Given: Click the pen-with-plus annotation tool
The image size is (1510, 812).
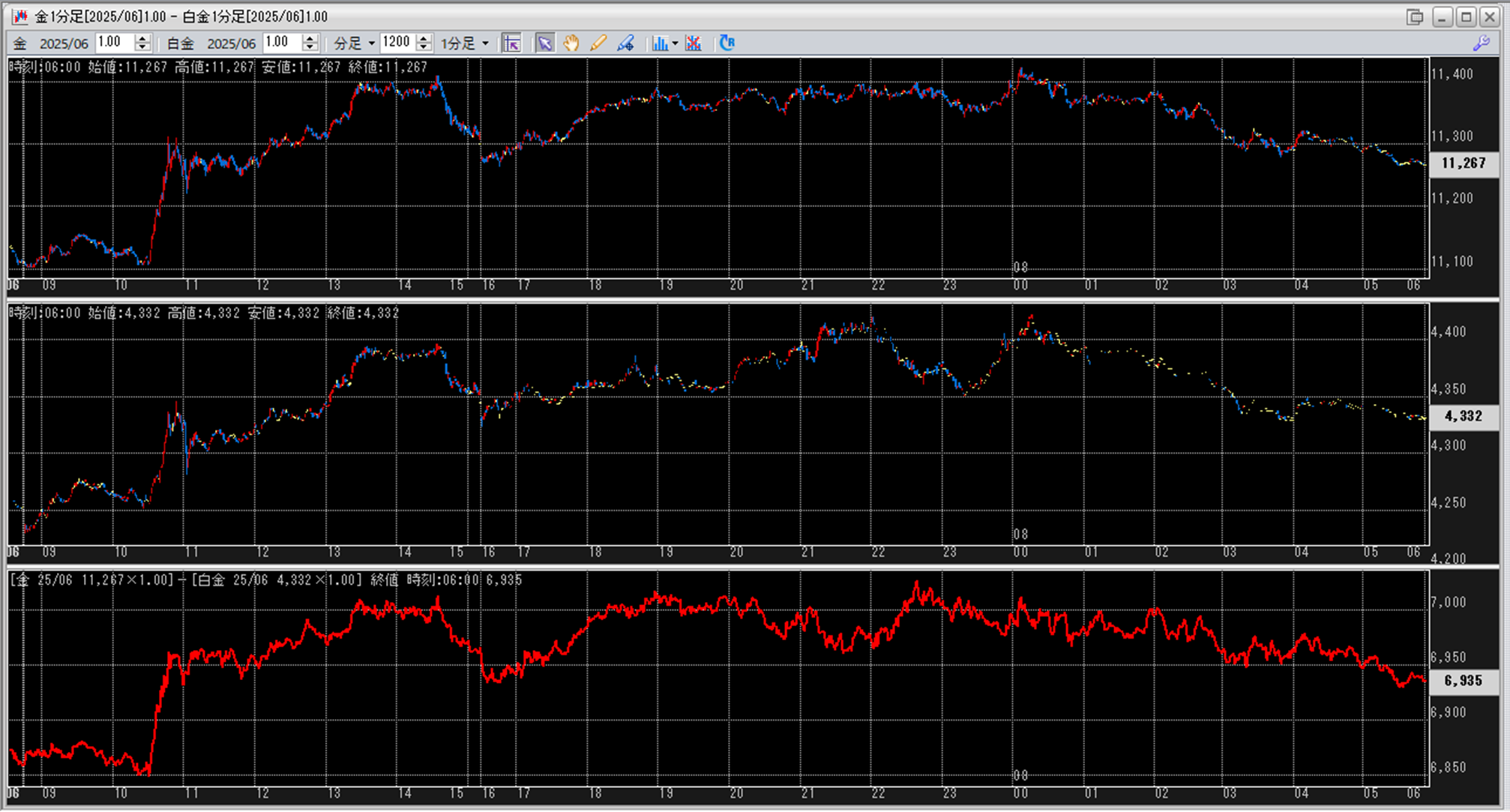Looking at the screenshot, I should (625, 43).
